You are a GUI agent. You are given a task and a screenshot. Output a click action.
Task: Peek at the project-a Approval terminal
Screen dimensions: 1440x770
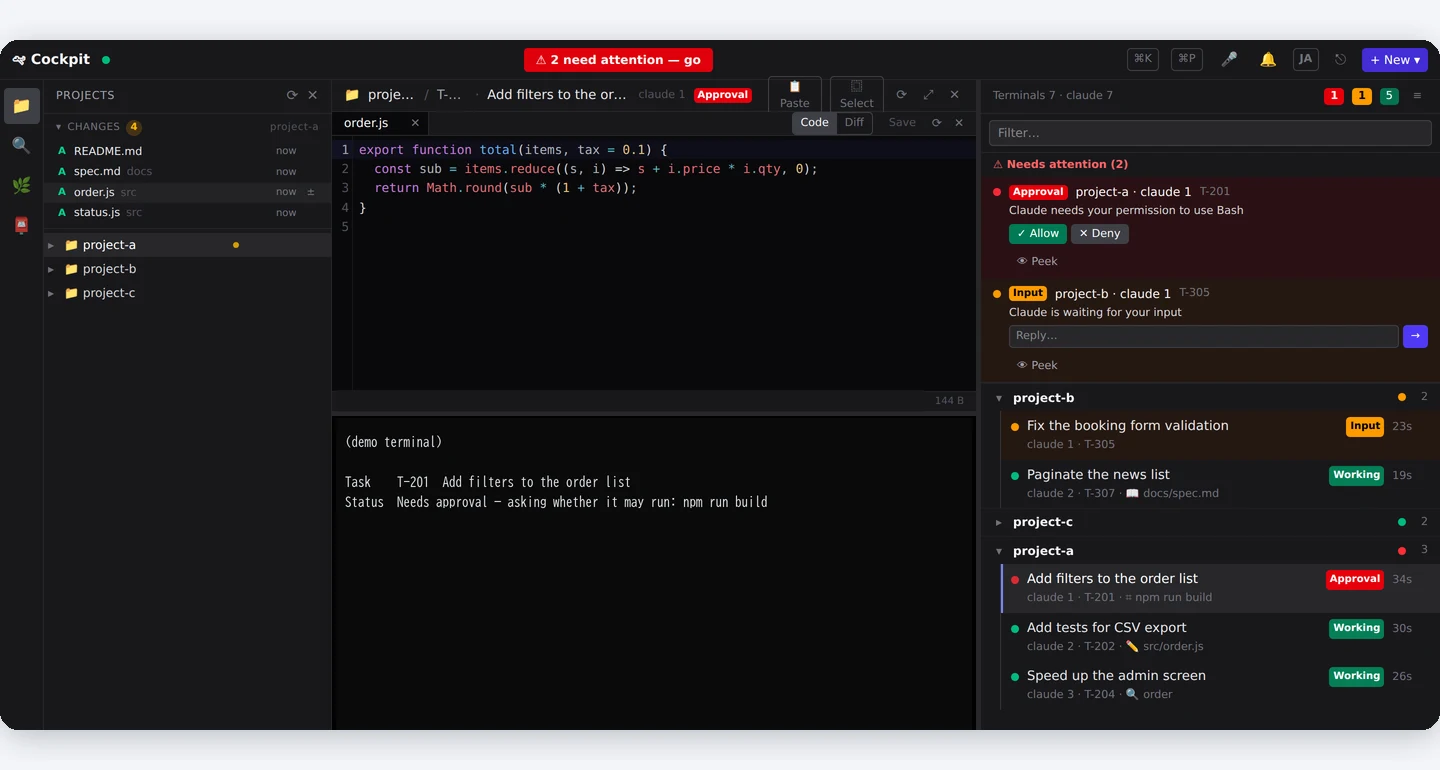pos(1037,261)
